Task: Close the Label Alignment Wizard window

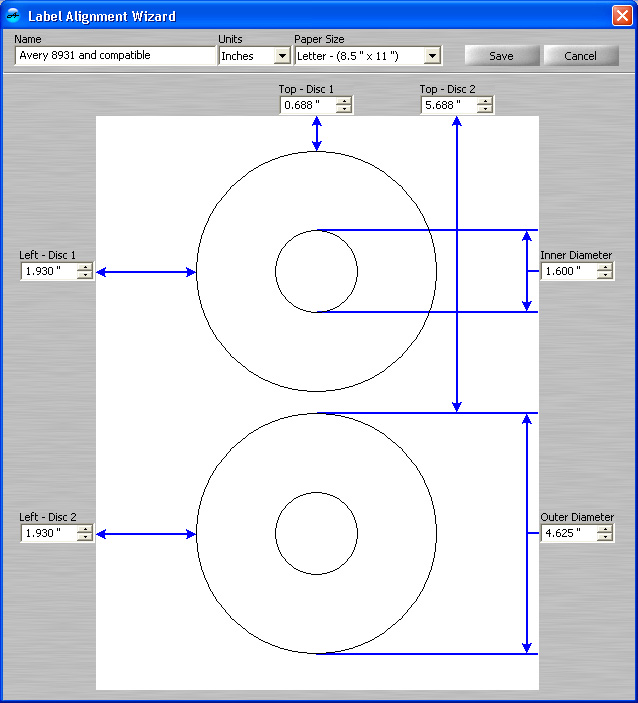Action: (622, 16)
